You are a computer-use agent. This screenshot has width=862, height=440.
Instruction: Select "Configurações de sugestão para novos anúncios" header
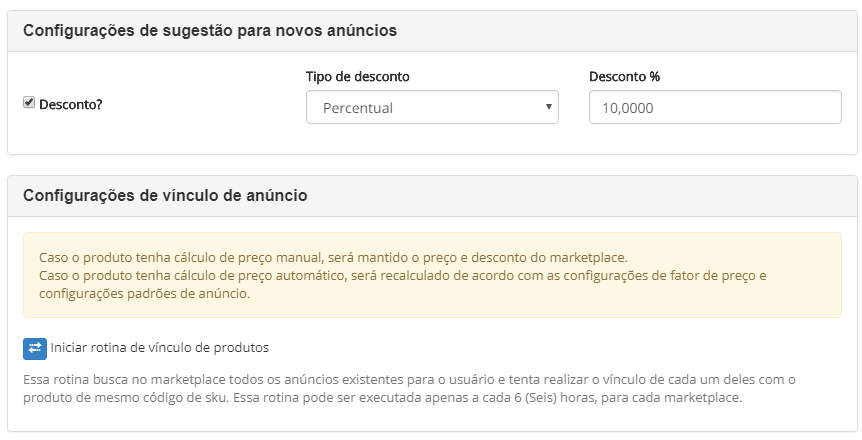click(210, 30)
